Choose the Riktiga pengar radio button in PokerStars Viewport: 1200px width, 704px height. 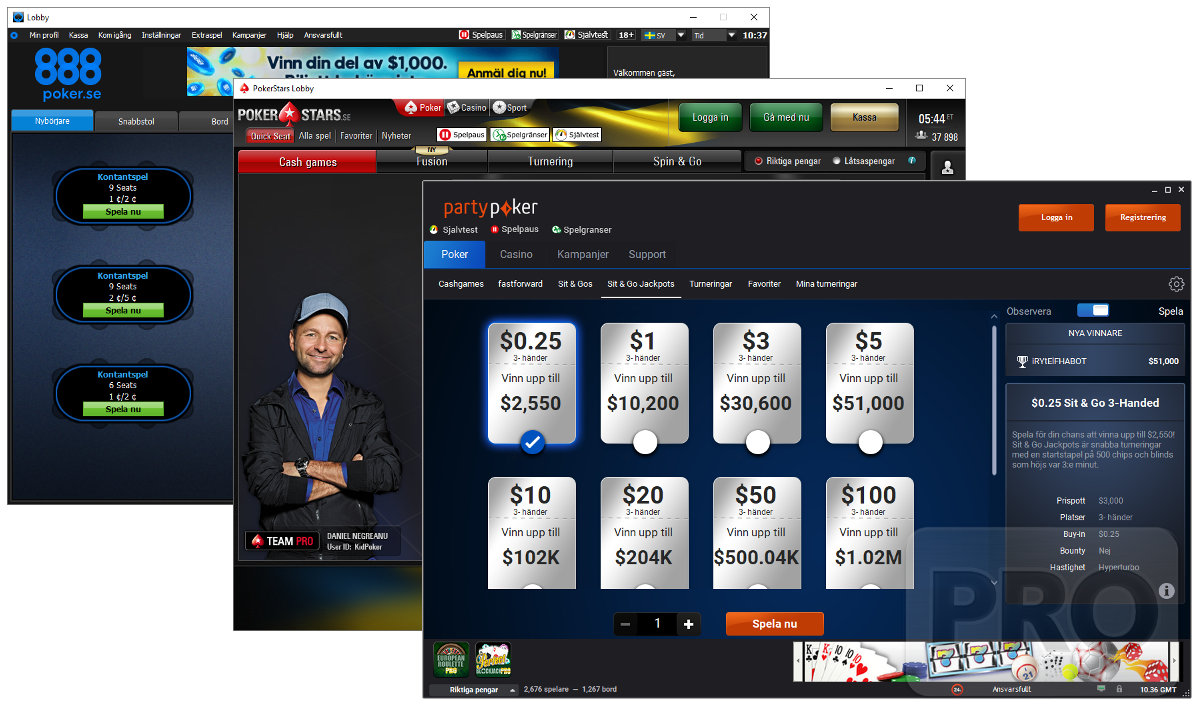click(758, 160)
